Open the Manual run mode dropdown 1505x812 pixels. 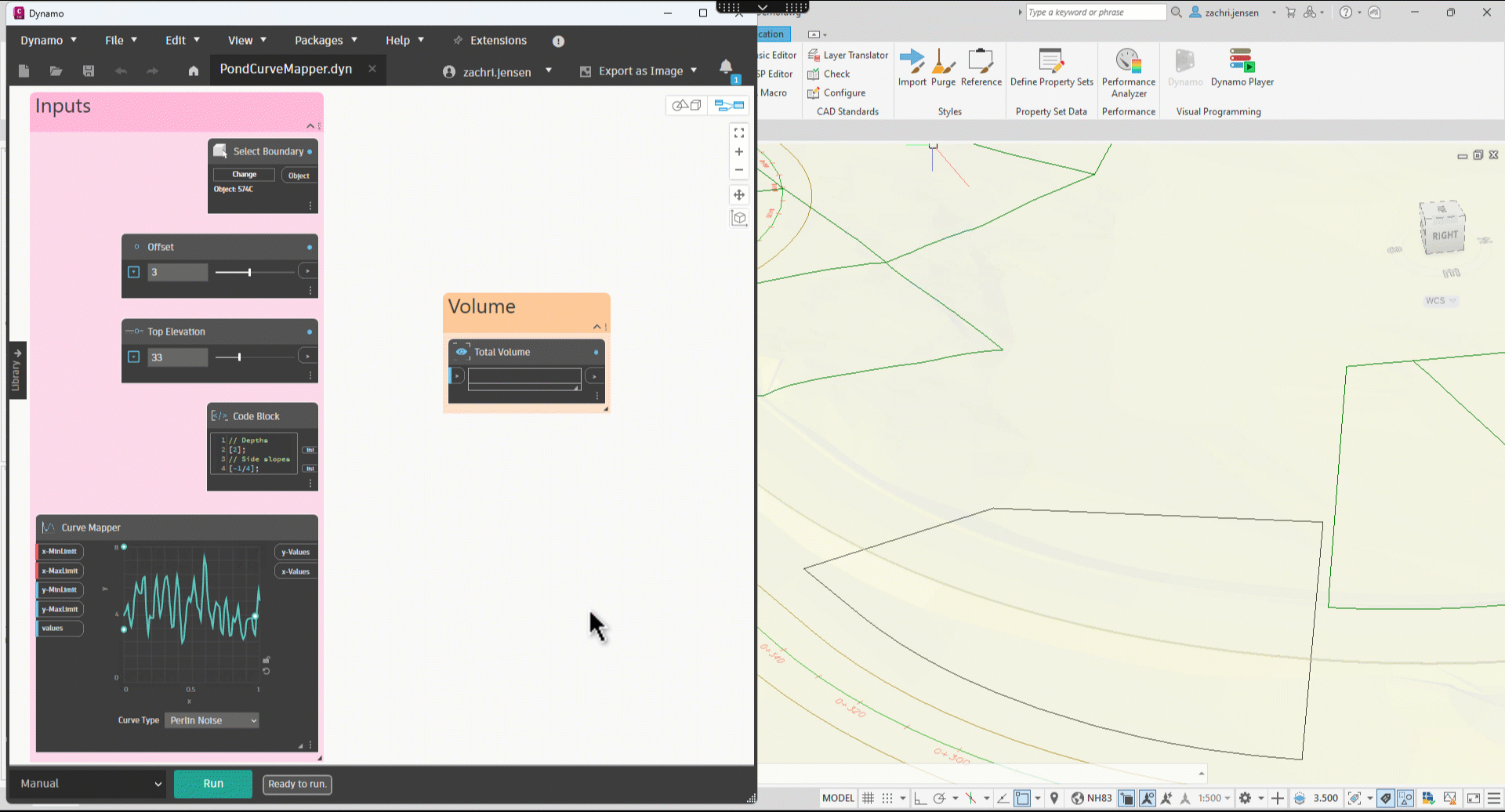pos(91,784)
